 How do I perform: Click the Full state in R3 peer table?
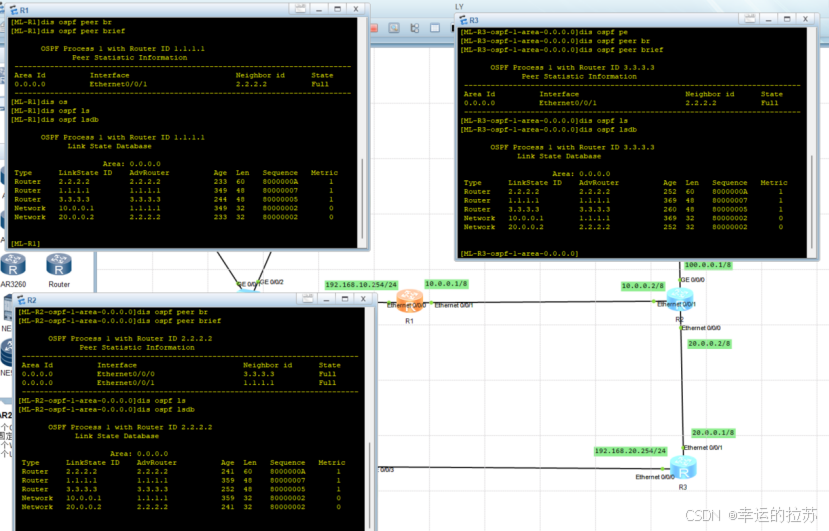point(769,103)
